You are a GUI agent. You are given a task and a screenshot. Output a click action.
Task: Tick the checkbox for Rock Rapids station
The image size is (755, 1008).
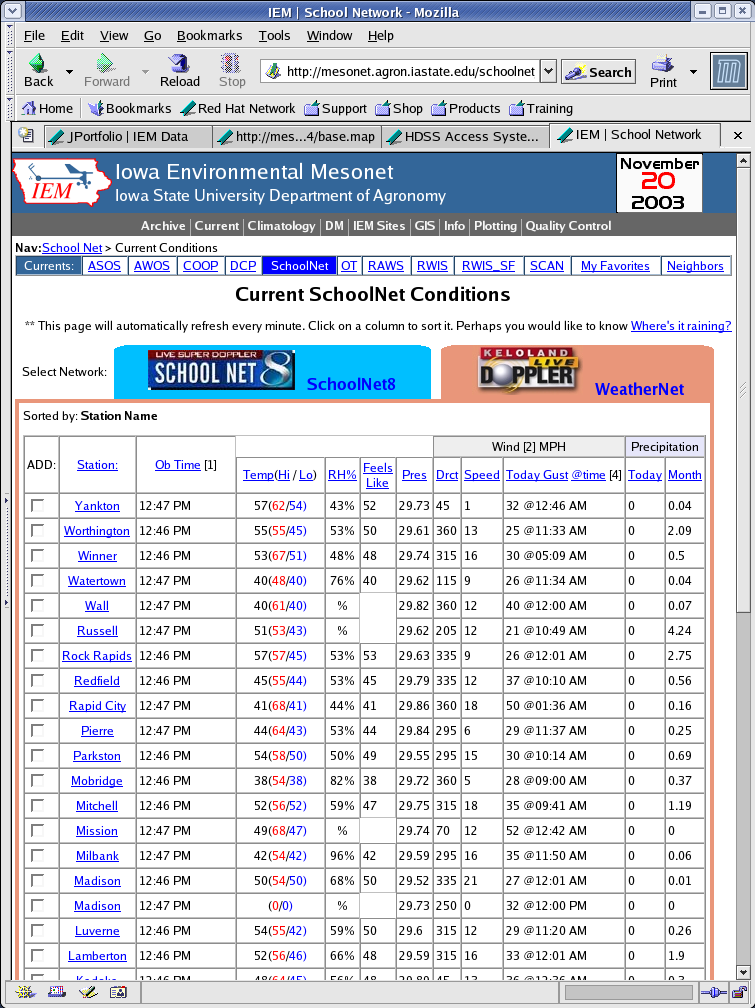click(x=38, y=656)
